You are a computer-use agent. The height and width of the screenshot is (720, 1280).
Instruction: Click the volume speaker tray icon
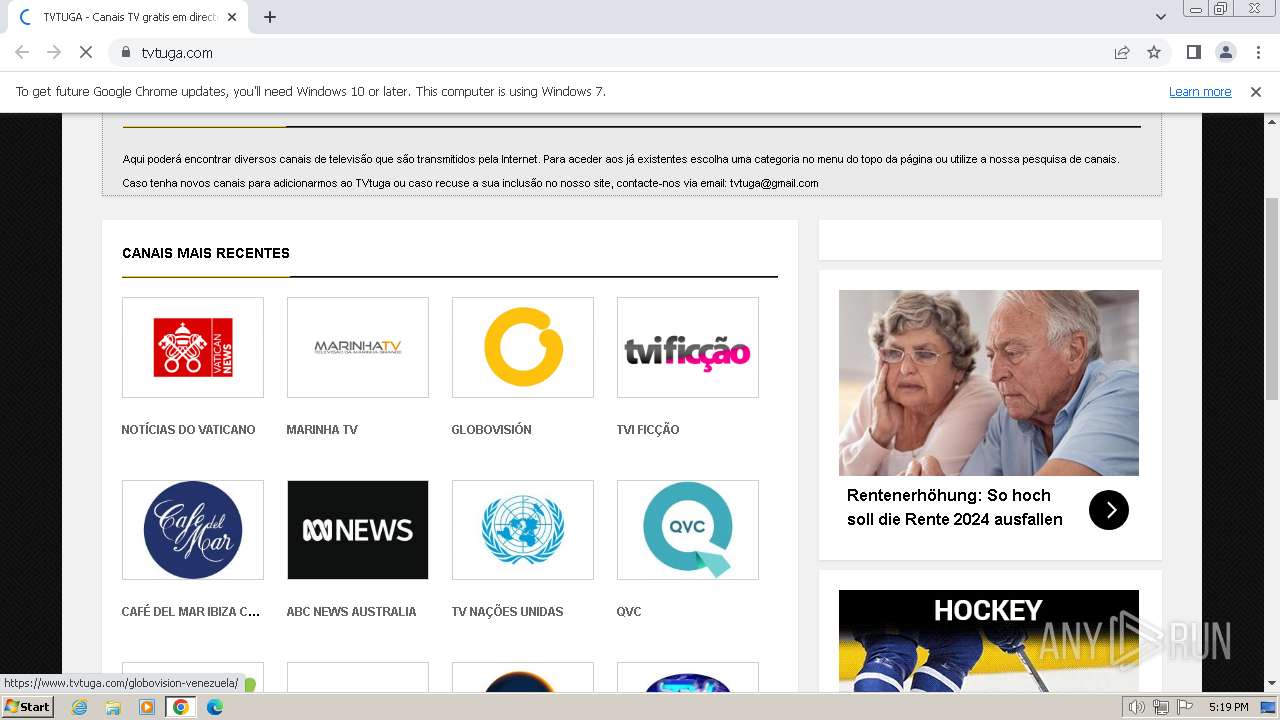tap(1137, 707)
